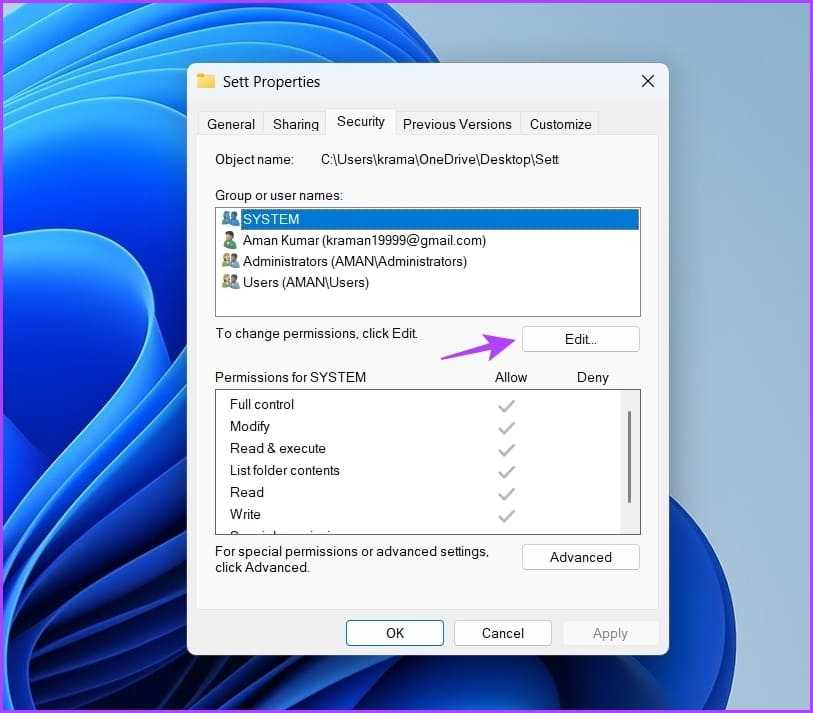Click the Write allow checkmark
This screenshot has height=713, width=813.
tap(507, 515)
